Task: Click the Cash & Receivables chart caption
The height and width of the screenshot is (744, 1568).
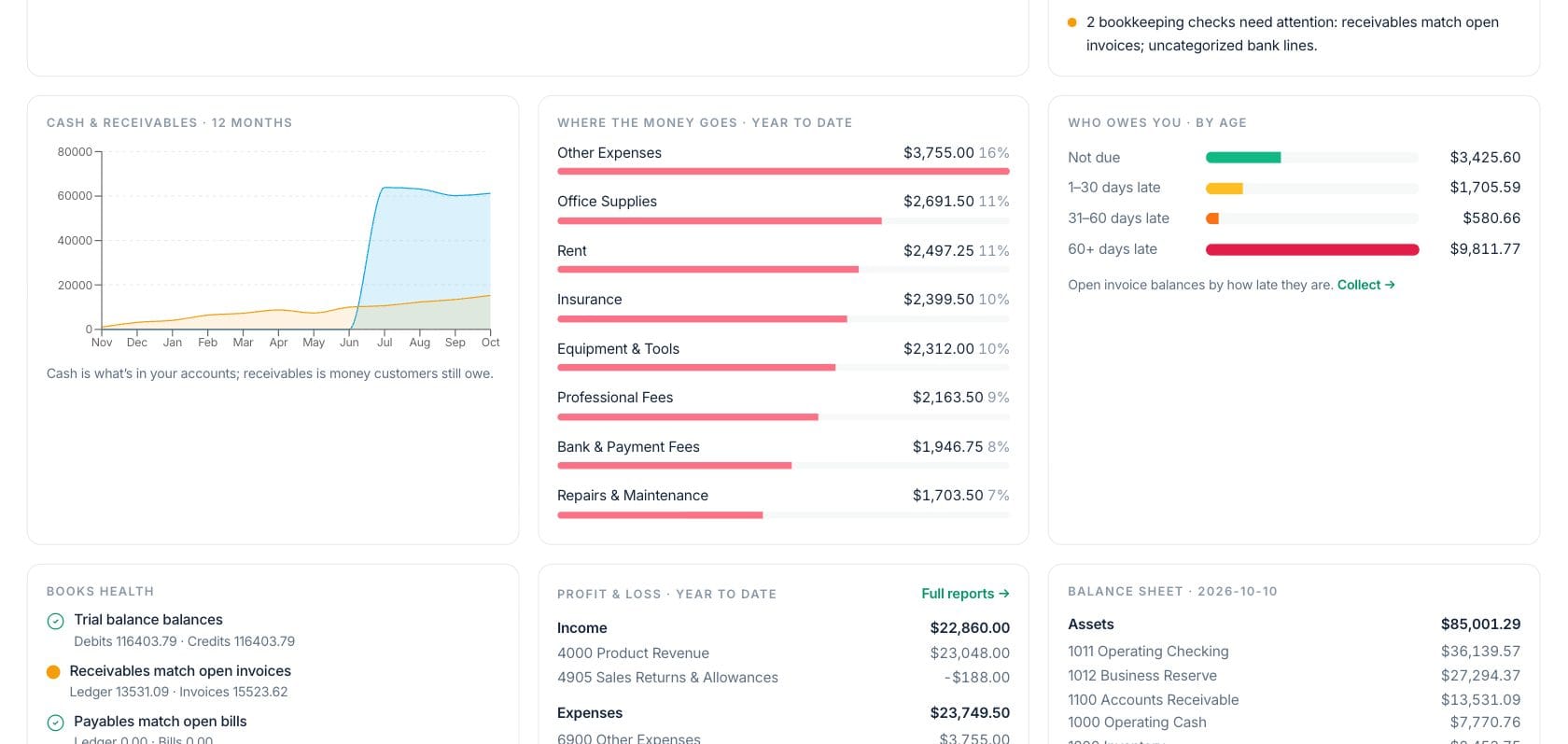Action: [270, 373]
